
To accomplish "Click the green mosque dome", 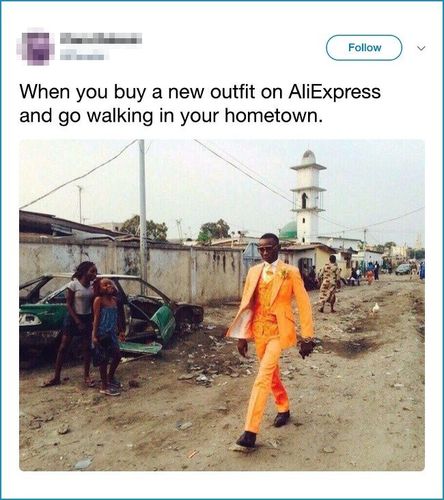I will pos(288,231).
